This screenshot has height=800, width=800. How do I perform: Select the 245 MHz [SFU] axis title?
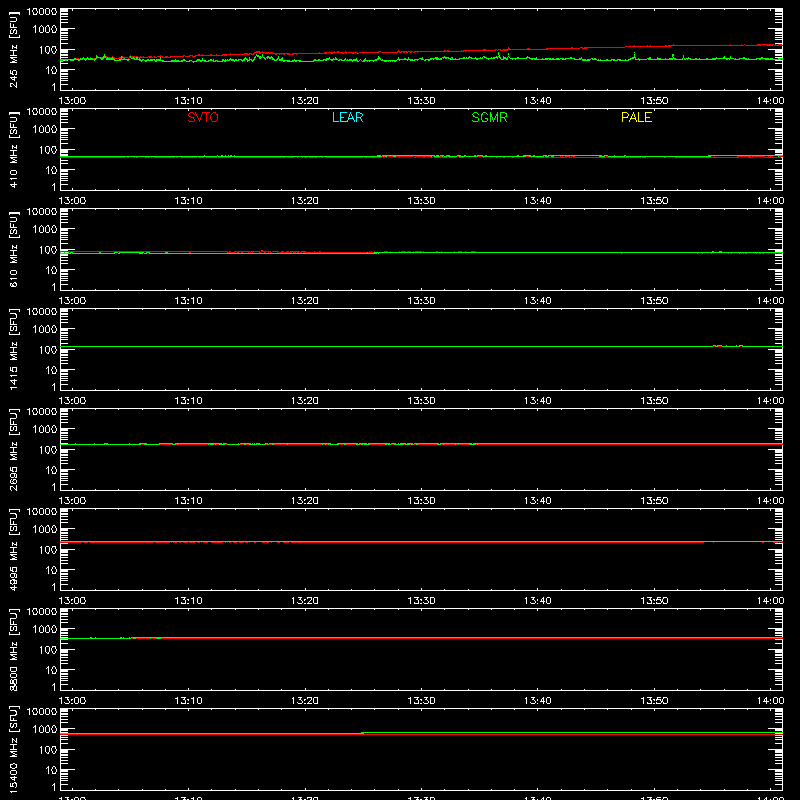[x=13, y=50]
